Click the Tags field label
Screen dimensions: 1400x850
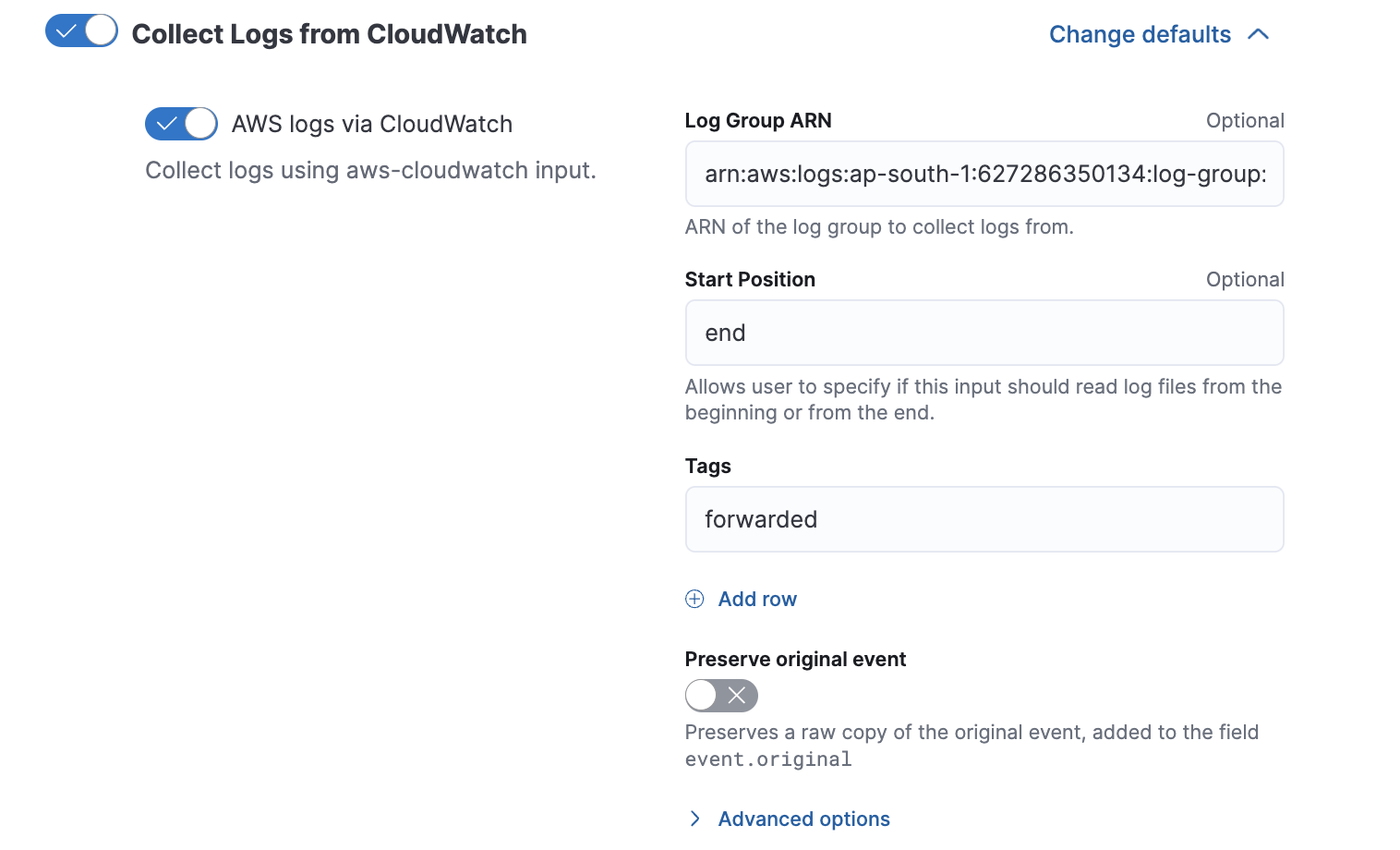point(707,467)
